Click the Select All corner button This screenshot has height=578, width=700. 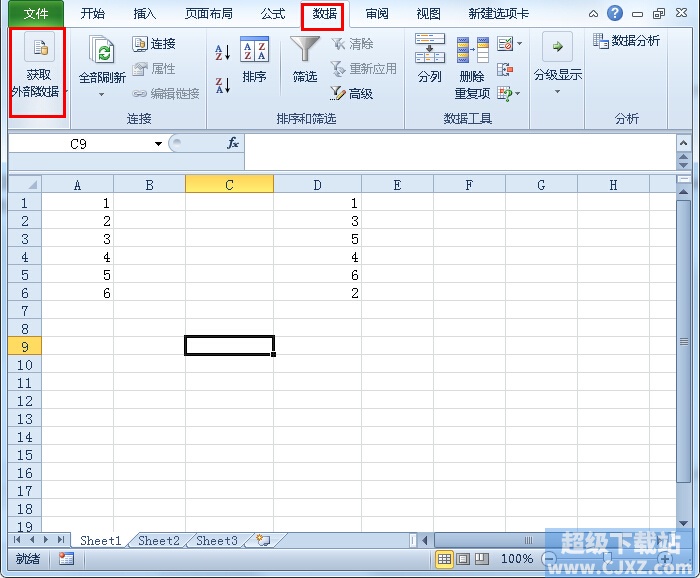pos(25,184)
